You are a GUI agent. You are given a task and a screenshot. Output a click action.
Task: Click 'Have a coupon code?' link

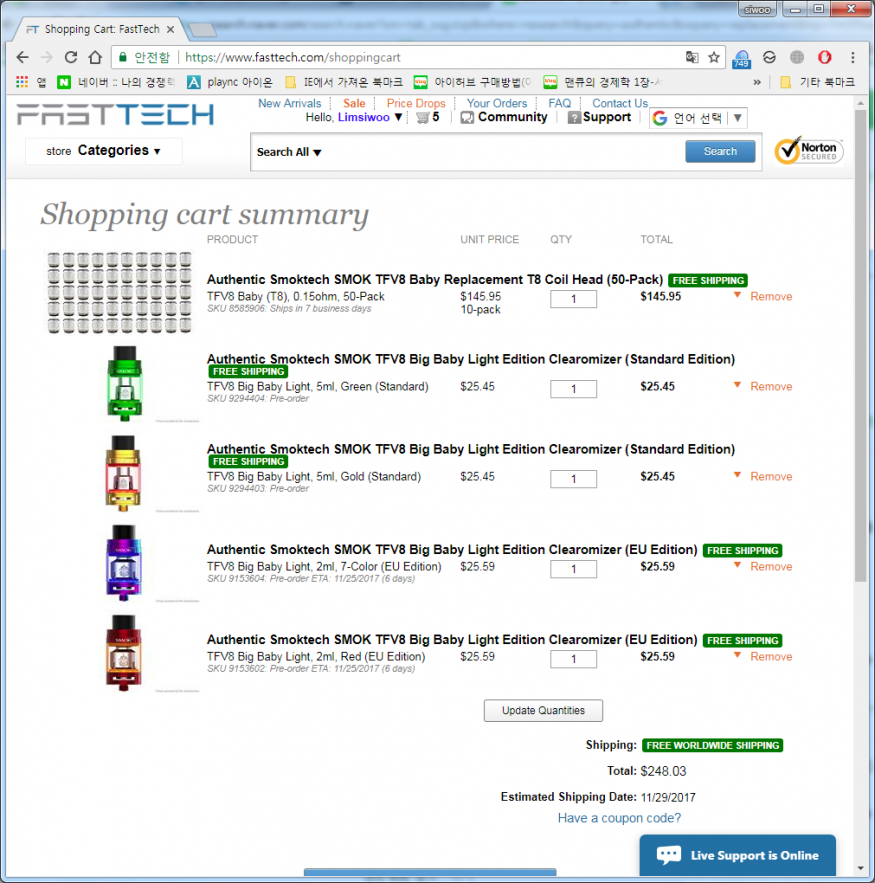[619, 818]
